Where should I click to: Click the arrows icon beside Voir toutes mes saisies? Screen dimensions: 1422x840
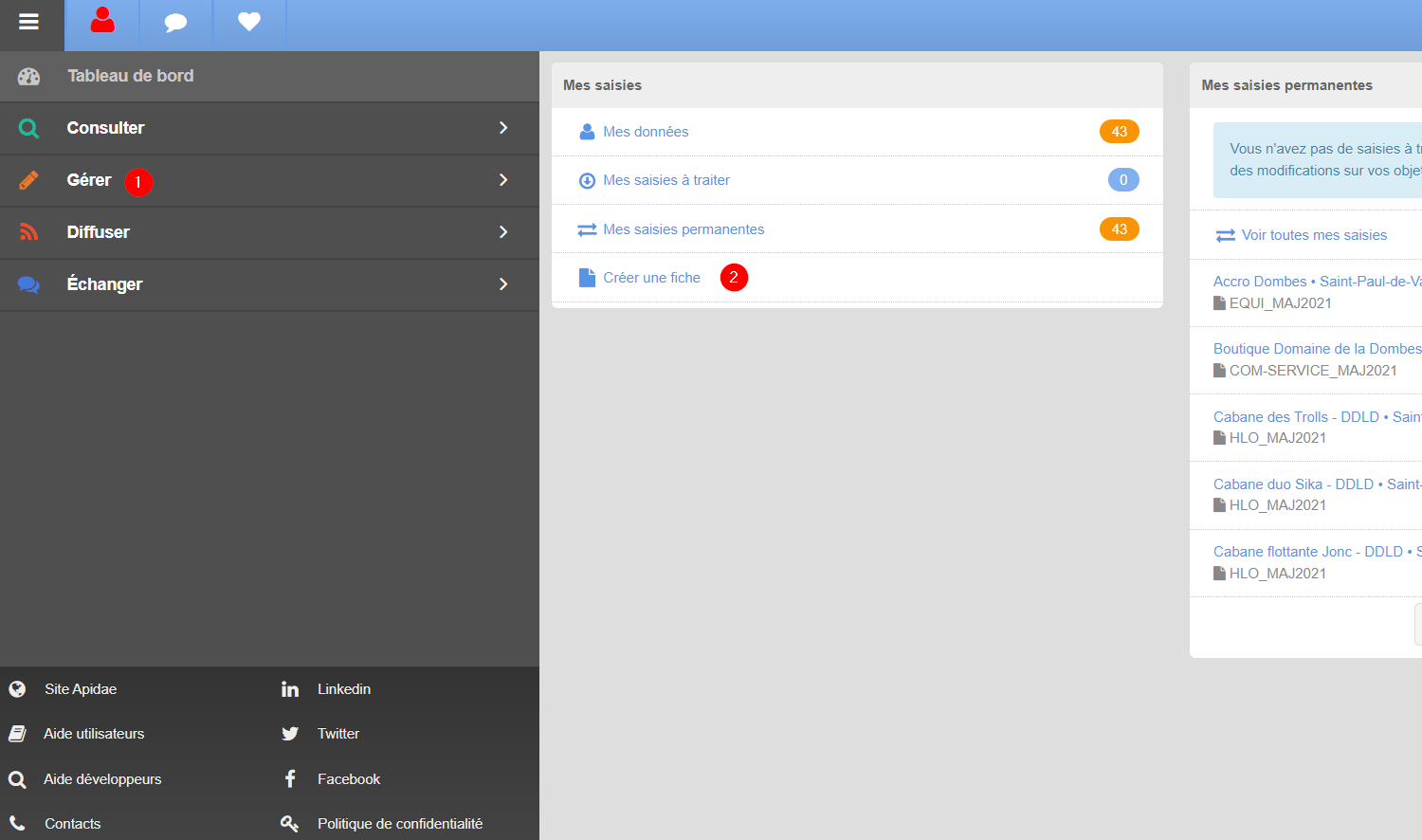pyautogui.click(x=1226, y=235)
